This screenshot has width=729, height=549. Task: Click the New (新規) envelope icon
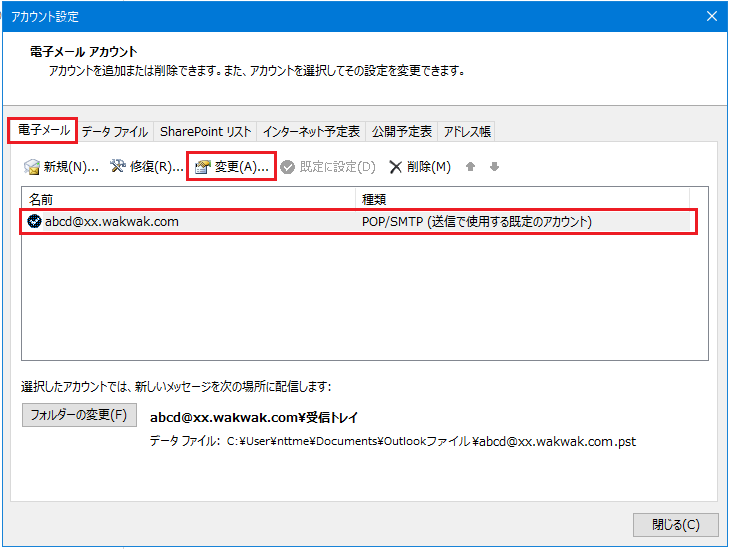click(x=32, y=167)
